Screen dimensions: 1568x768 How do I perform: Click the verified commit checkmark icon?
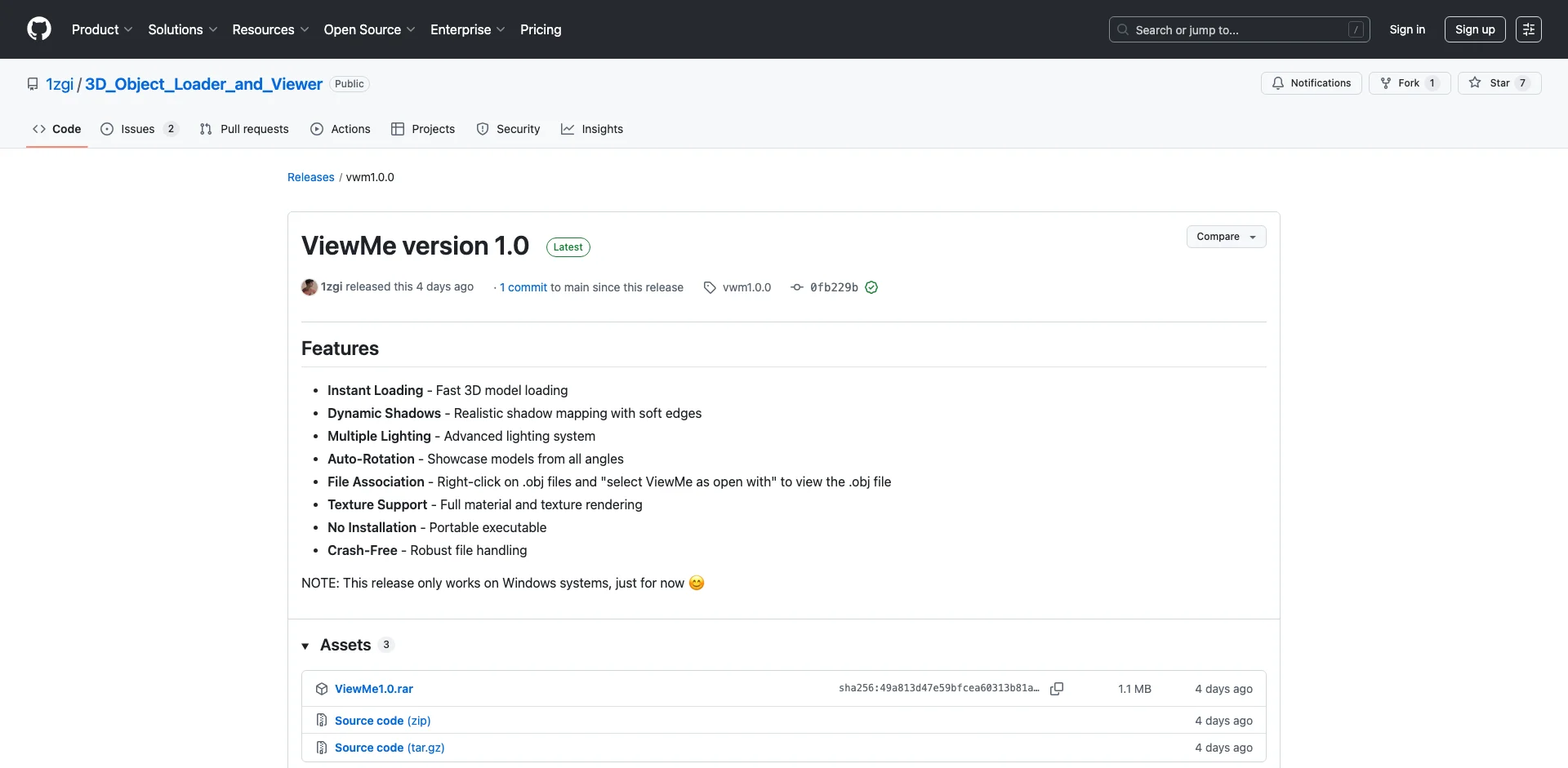coord(871,287)
